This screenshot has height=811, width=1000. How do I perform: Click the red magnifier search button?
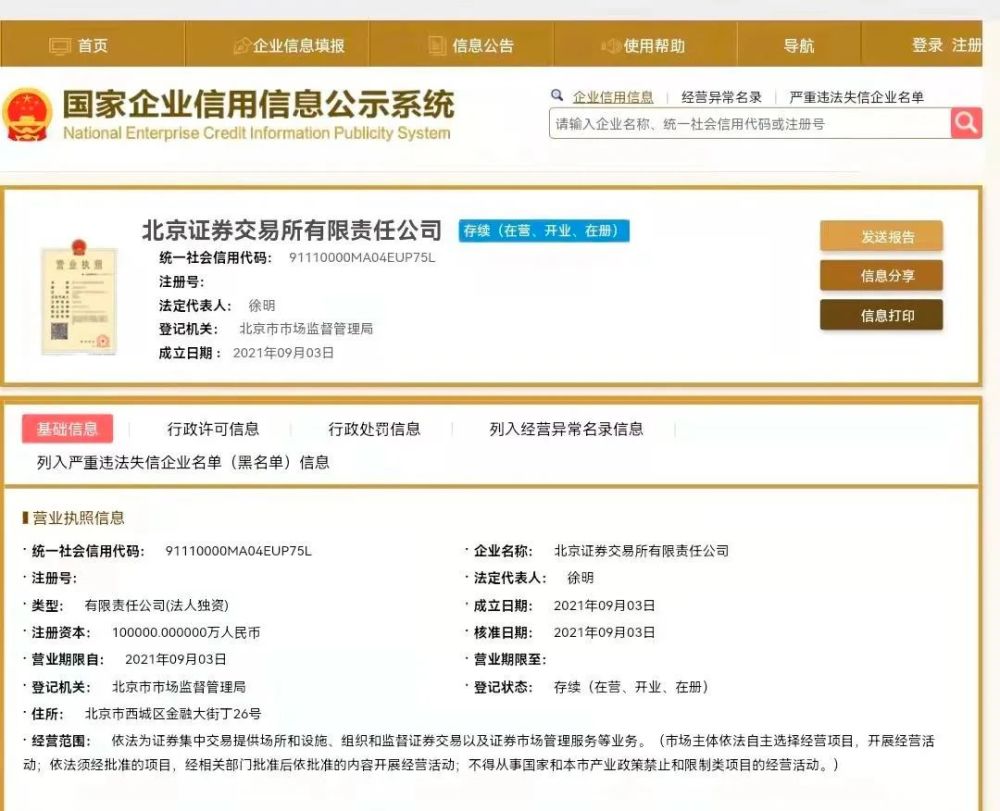[x=966, y=122]
